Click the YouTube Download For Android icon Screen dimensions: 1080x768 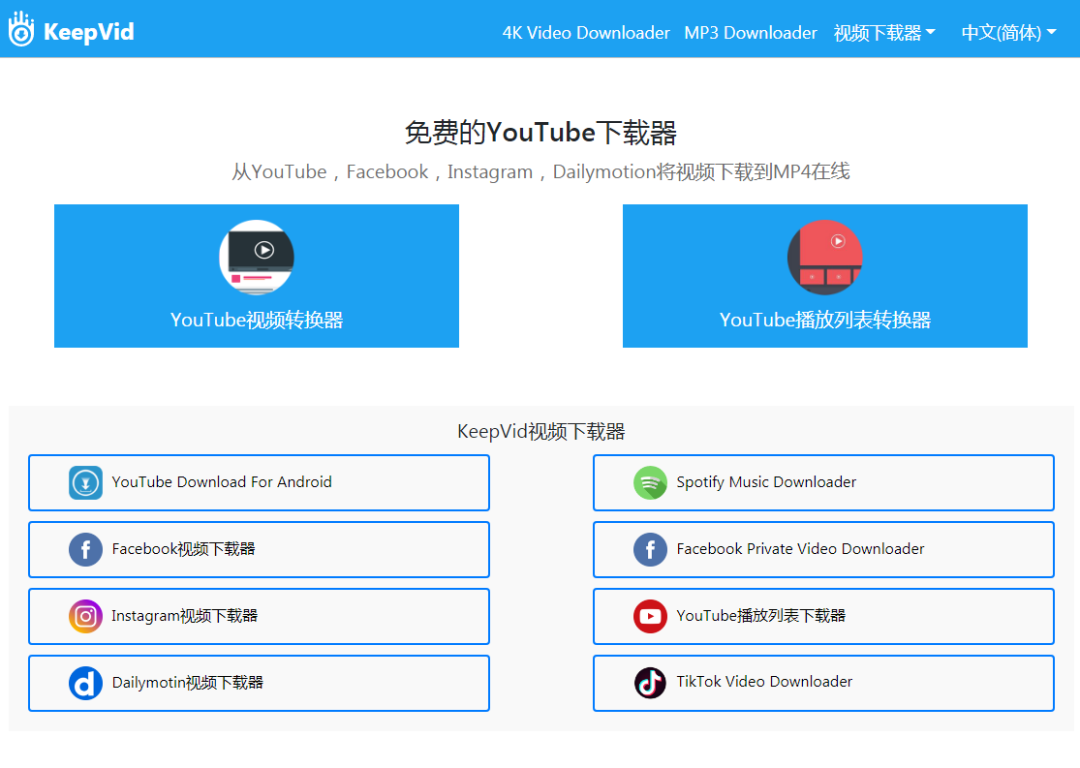(x=85, y=482)
